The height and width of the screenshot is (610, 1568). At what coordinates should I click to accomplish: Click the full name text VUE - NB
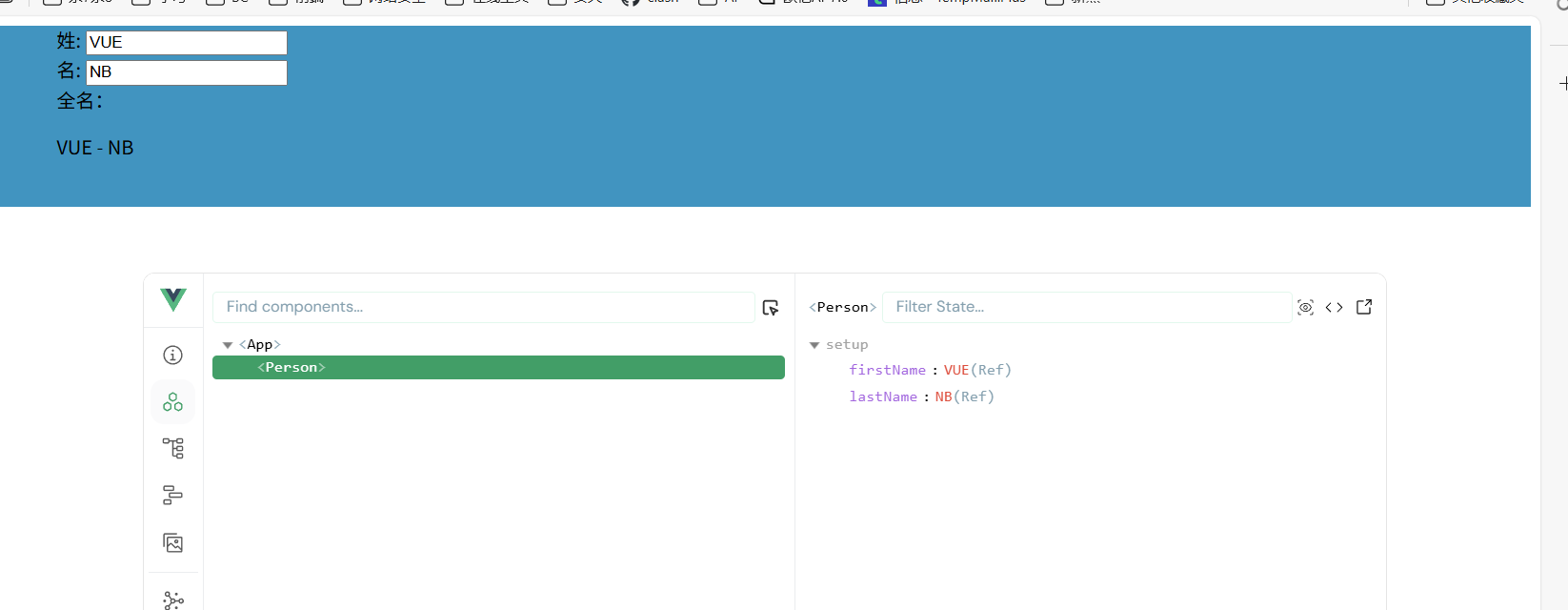(x=95, y=148)
